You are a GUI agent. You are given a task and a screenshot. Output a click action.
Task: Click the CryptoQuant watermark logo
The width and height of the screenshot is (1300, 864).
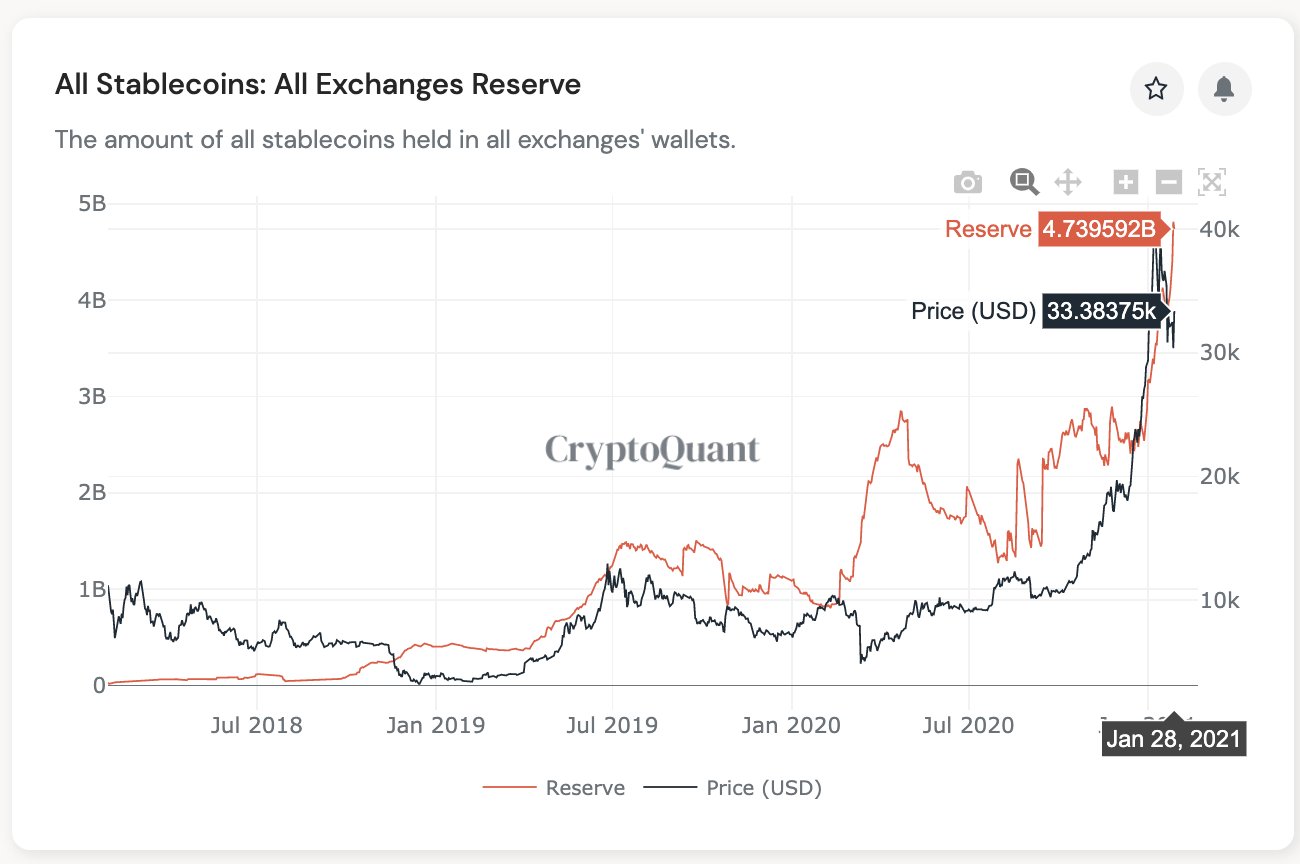[x=653, y=450]
